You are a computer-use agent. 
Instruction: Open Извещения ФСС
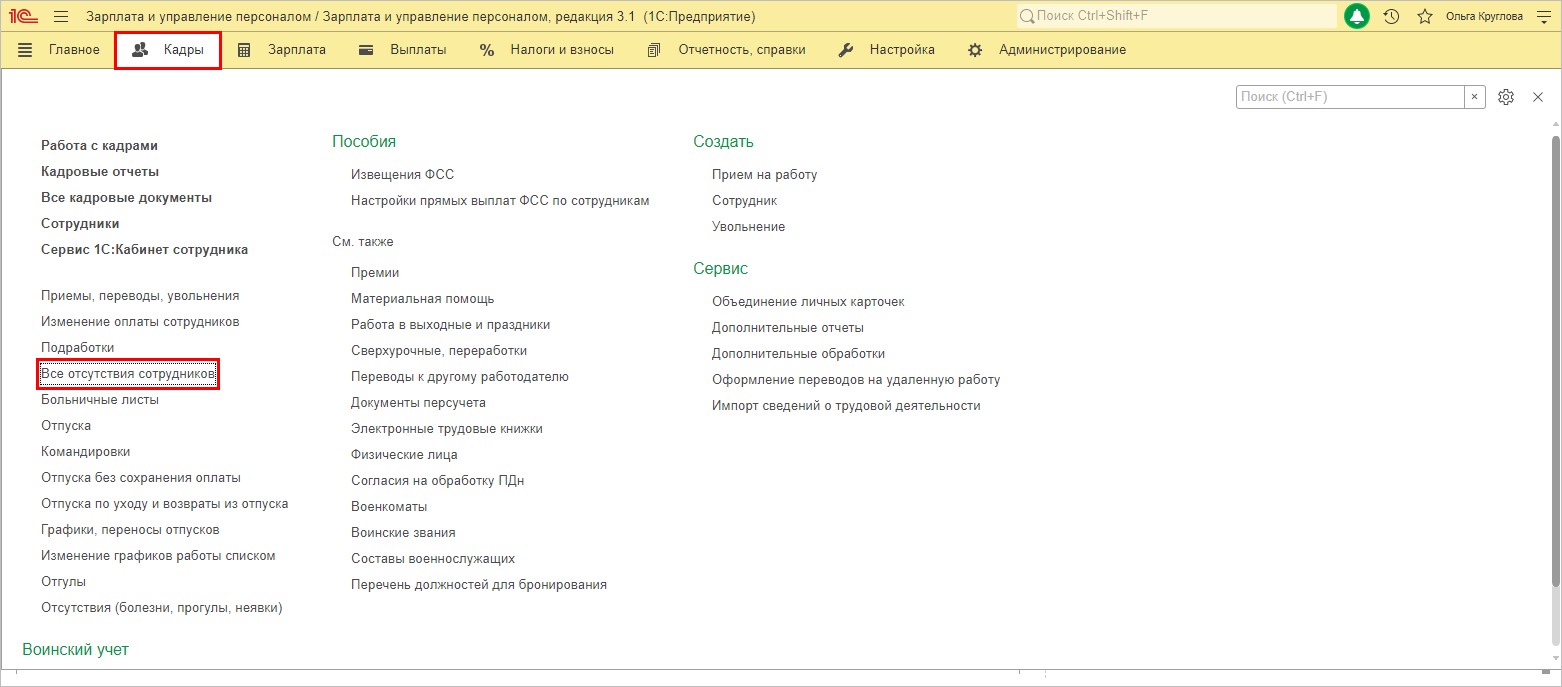[402, 175]
